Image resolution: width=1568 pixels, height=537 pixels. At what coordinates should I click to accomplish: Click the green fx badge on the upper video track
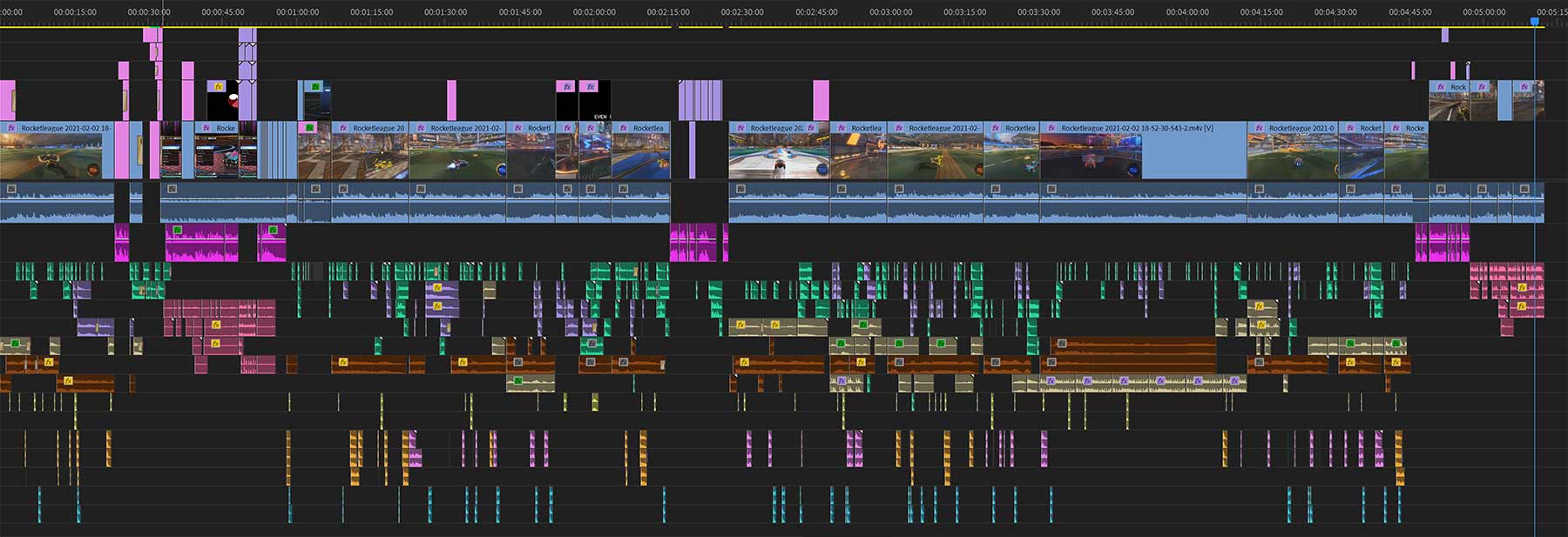315,87
